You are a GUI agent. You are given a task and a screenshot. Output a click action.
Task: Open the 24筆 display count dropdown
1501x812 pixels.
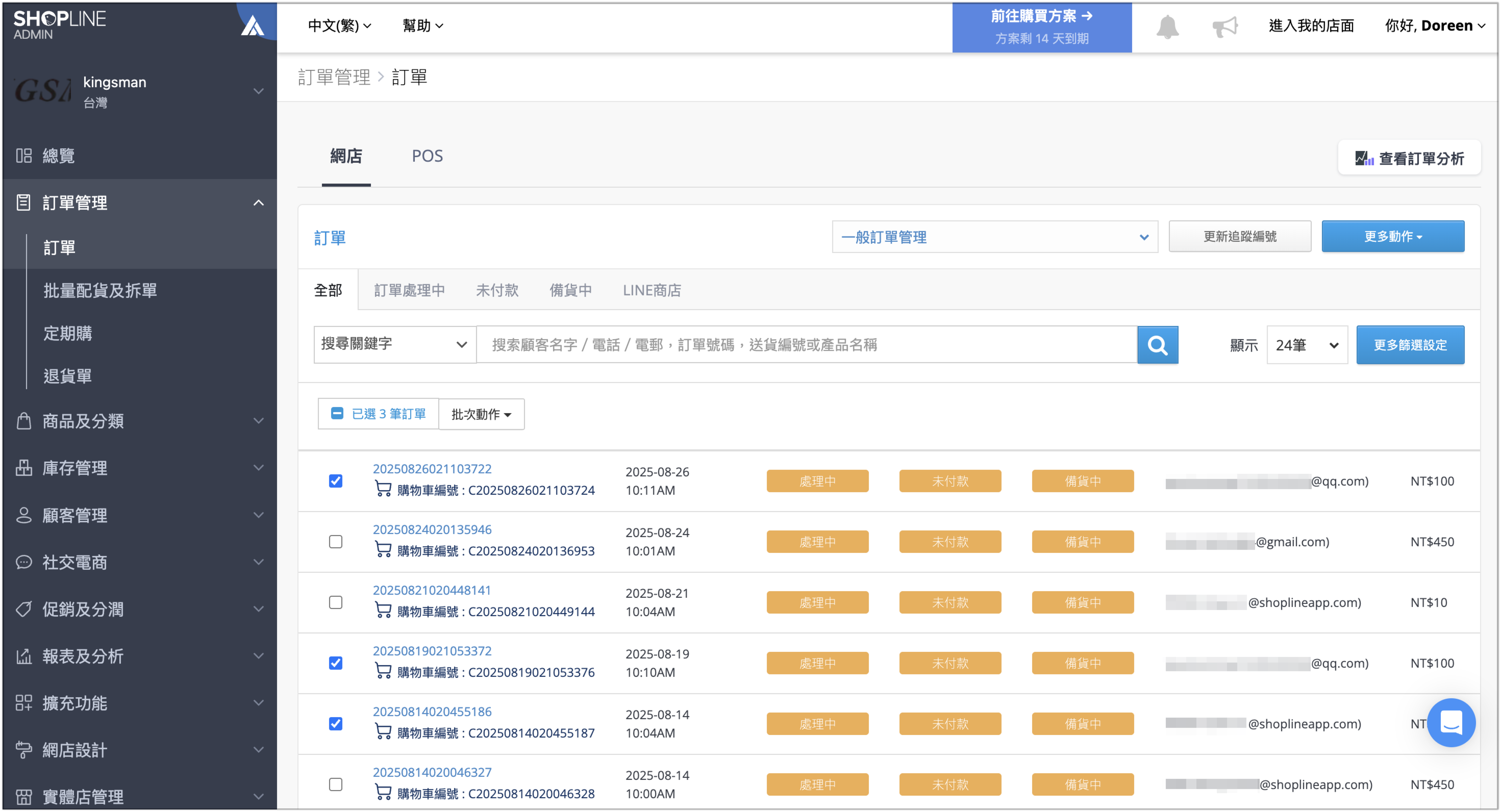[x=1306, y=345]
